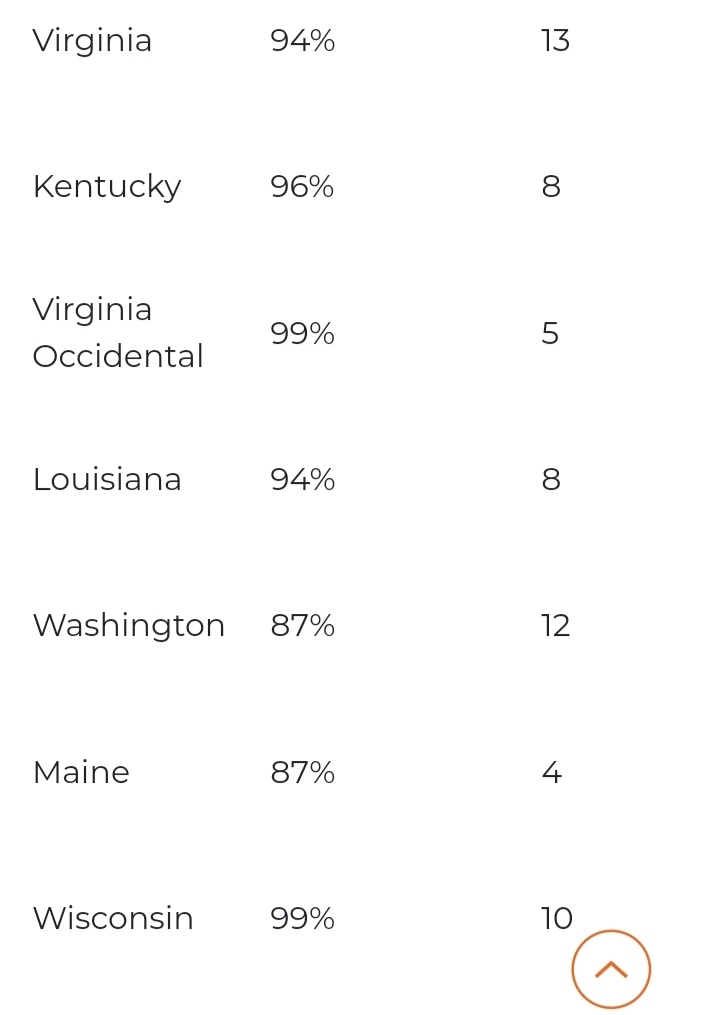Select Wisconsin's 99% percentage
Viewport: 720px width, 1015px height.
pyautogui.click(x=302, y=919)
